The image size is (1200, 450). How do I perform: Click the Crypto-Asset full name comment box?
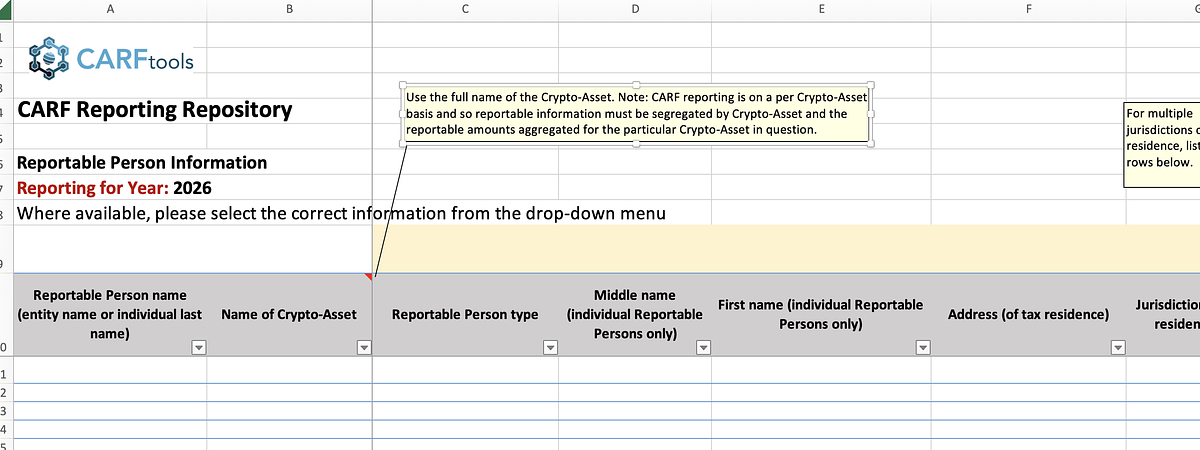(x=637, y=115)
